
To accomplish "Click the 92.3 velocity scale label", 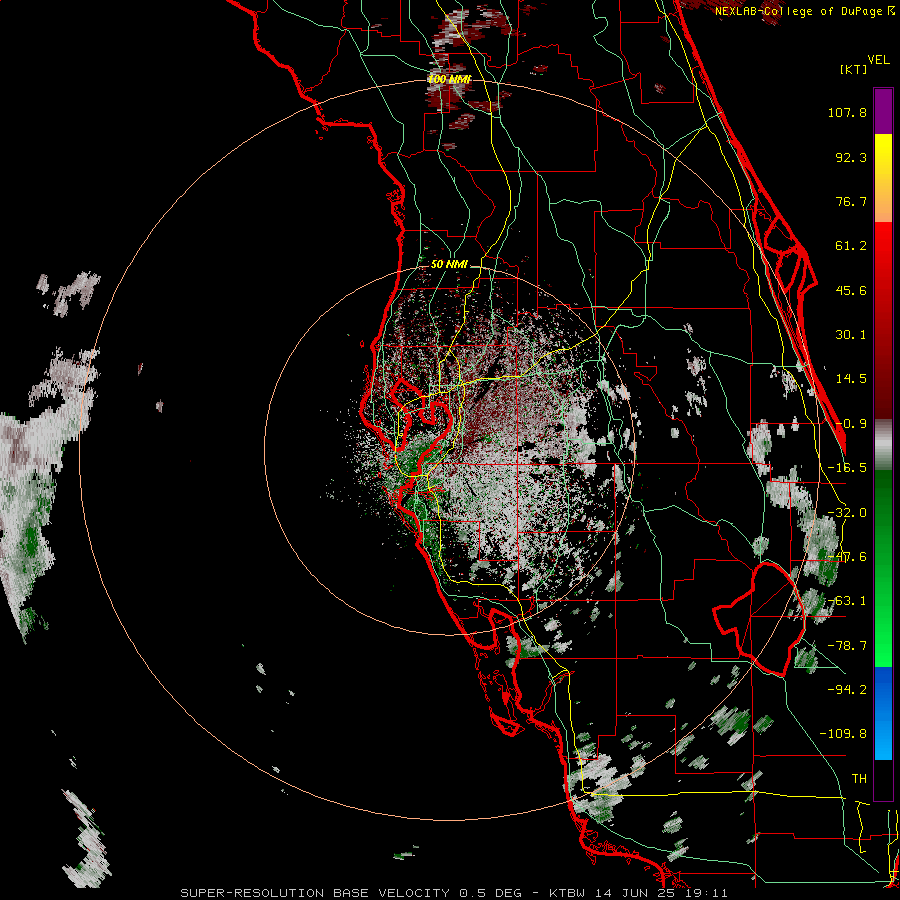I will point(851,157).
